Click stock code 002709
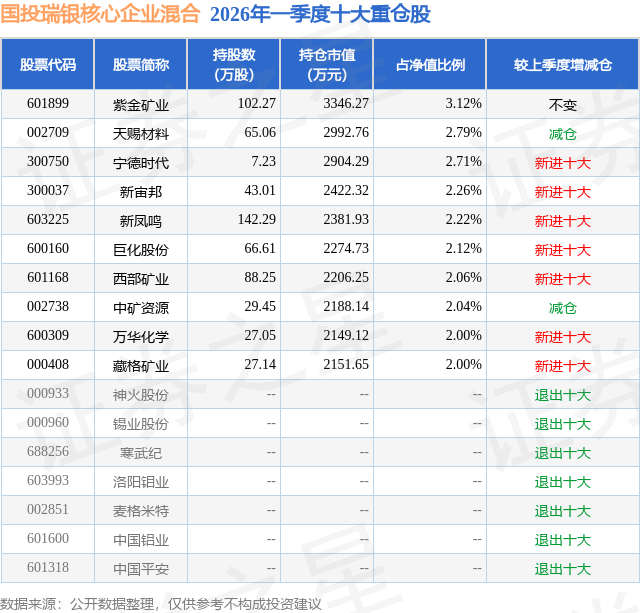The height and width of the screenshot is (613, 640). click(x=48, y=133)
